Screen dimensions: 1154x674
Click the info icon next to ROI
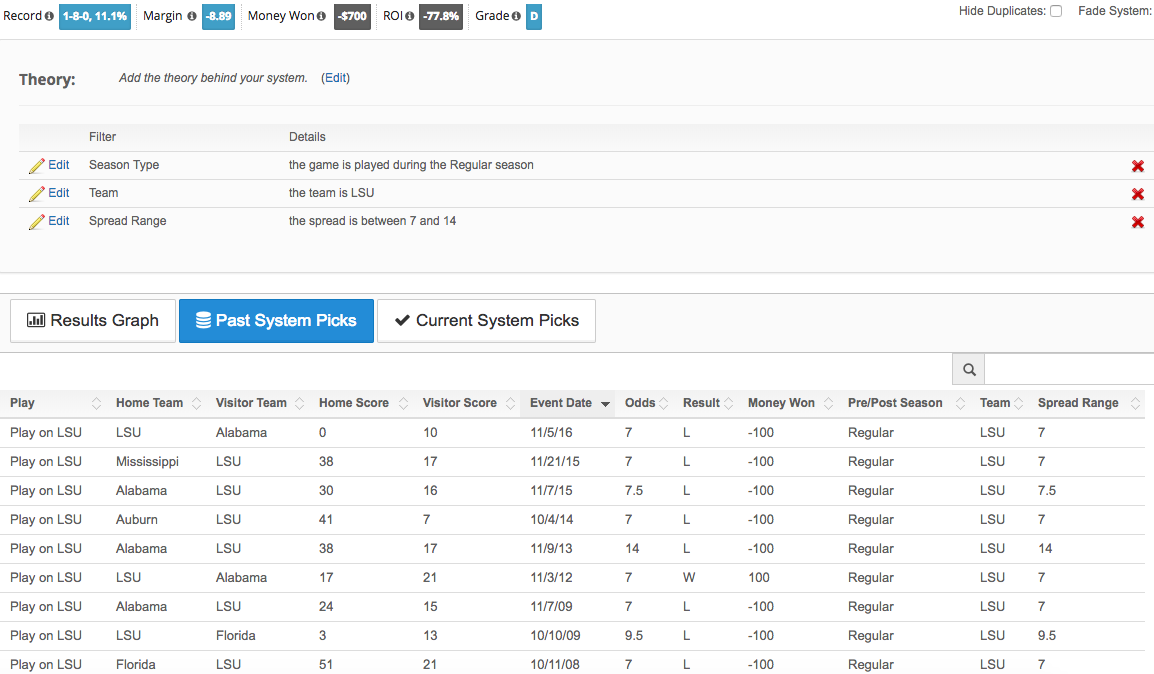[409, 16]
